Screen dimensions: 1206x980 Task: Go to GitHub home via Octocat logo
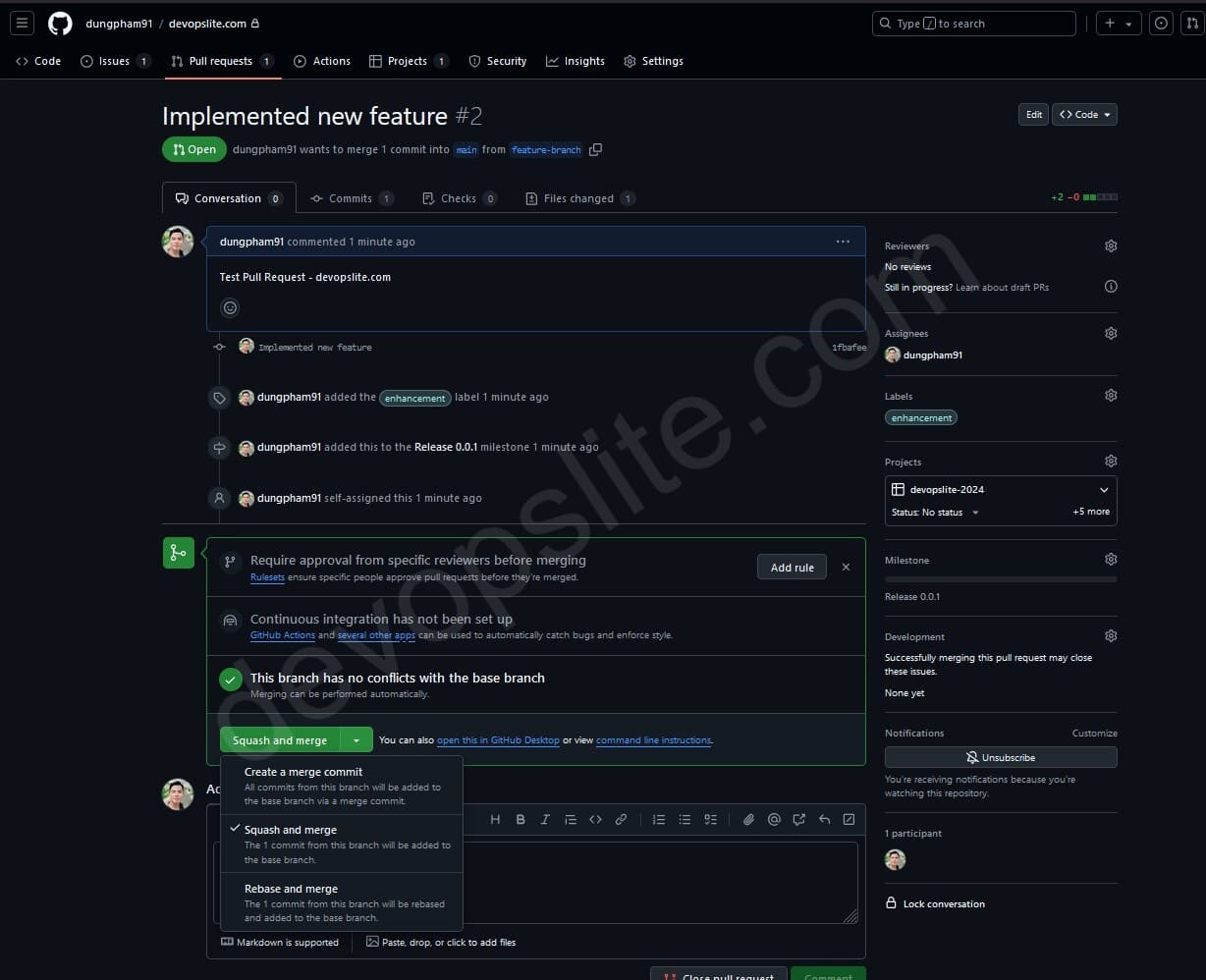(60, 23)
